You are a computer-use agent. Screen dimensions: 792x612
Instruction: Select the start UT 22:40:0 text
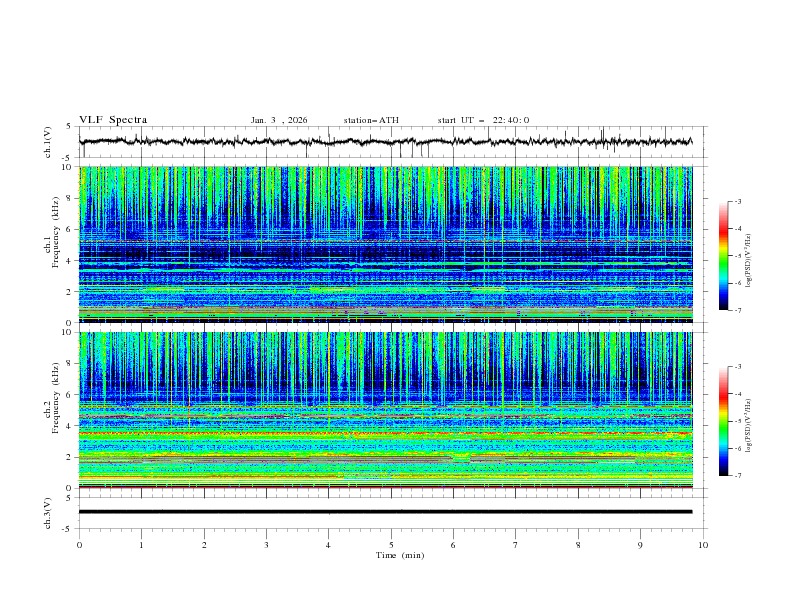click(x=484, y=120)
